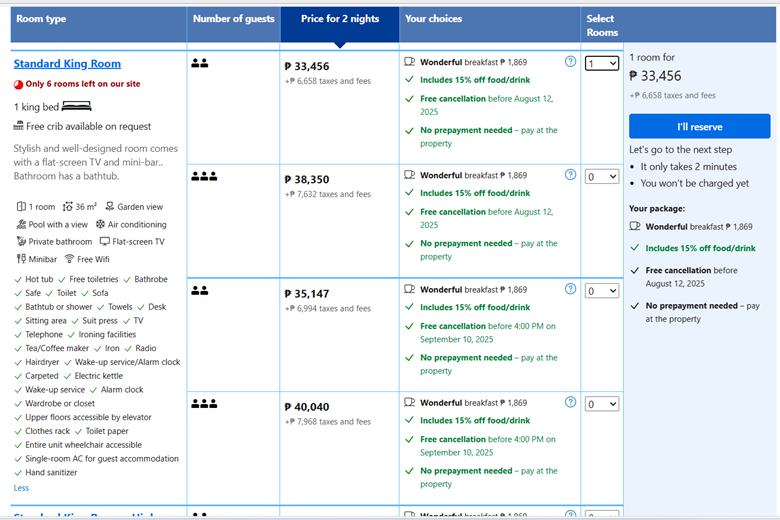Viewport: 780px width, 520px height.
Task: Click the Your choices column header
Action: 433,19
